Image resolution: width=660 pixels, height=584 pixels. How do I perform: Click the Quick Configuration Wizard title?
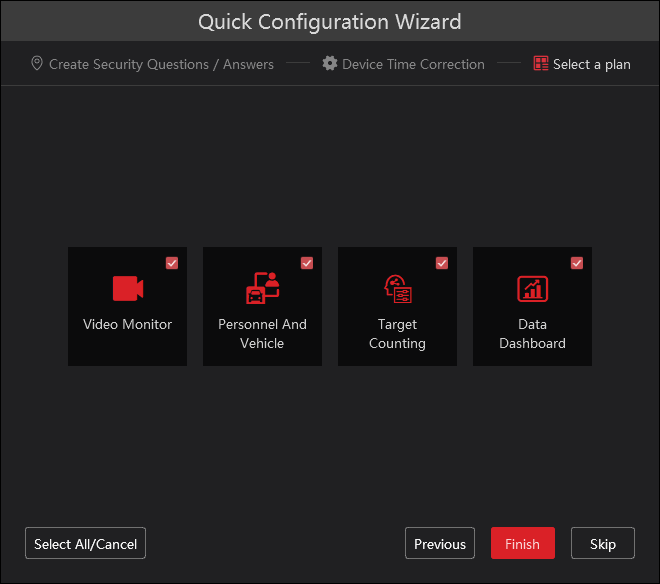pyautogui.click(x=330, y=22)
